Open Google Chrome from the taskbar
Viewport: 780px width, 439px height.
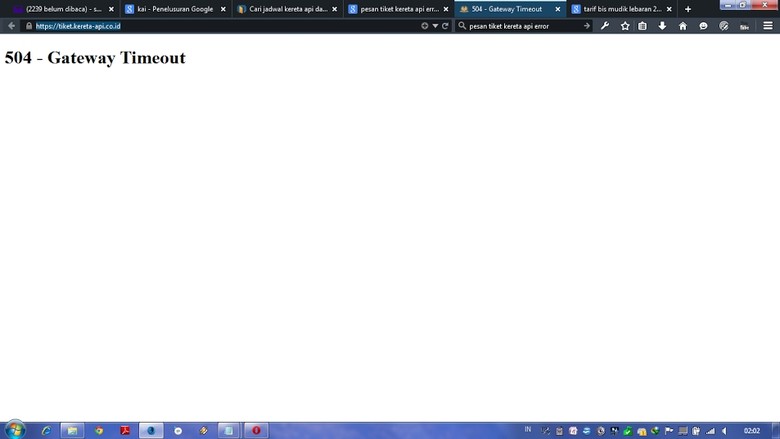(99, 431)
